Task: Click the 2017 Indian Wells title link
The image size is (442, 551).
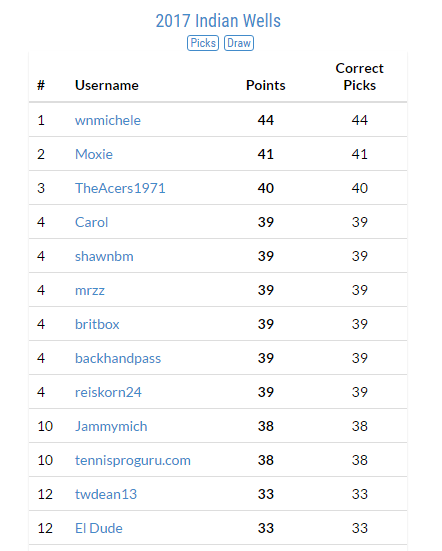Action: coord(218,21)
